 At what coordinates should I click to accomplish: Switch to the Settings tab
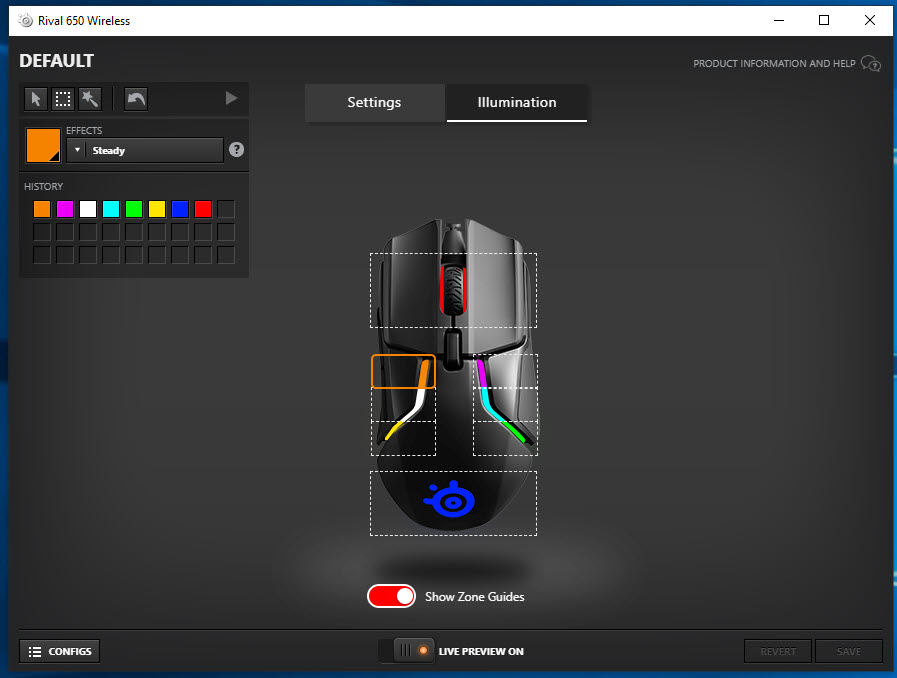pos(375,102)
